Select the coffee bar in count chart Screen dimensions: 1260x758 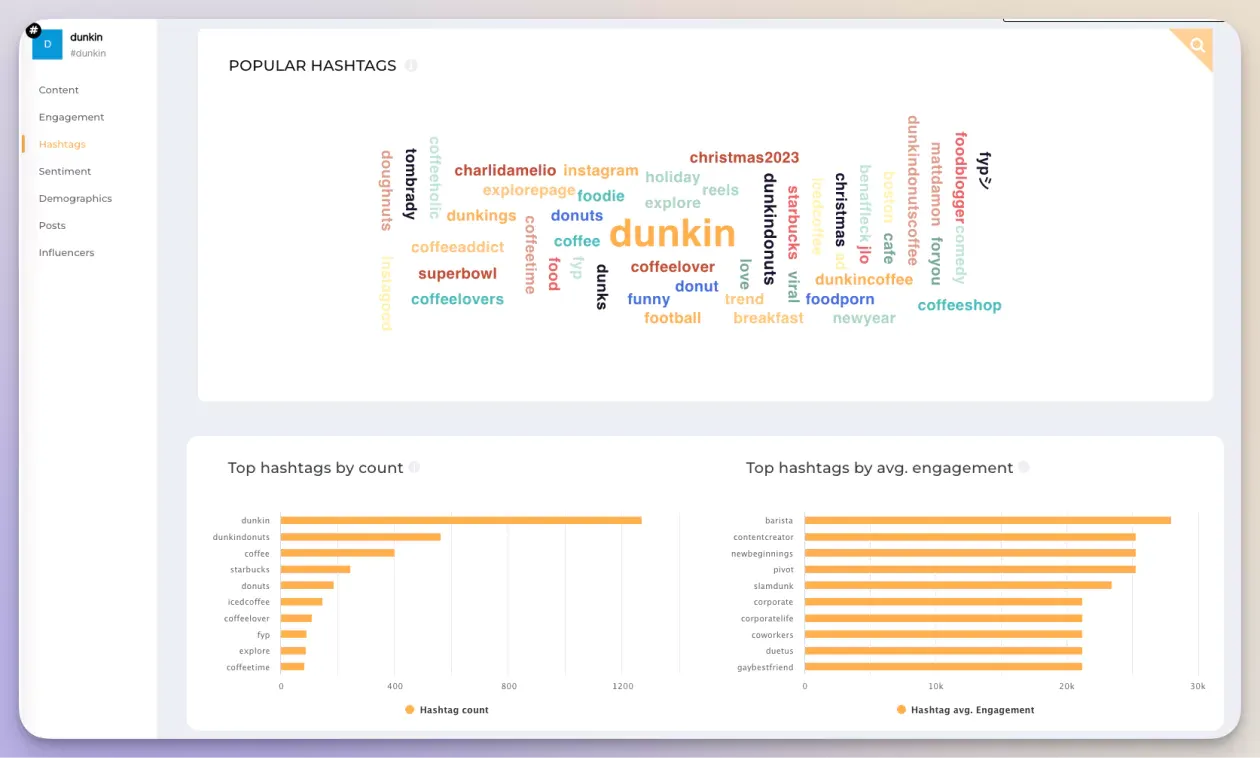(x=338, y=553)
